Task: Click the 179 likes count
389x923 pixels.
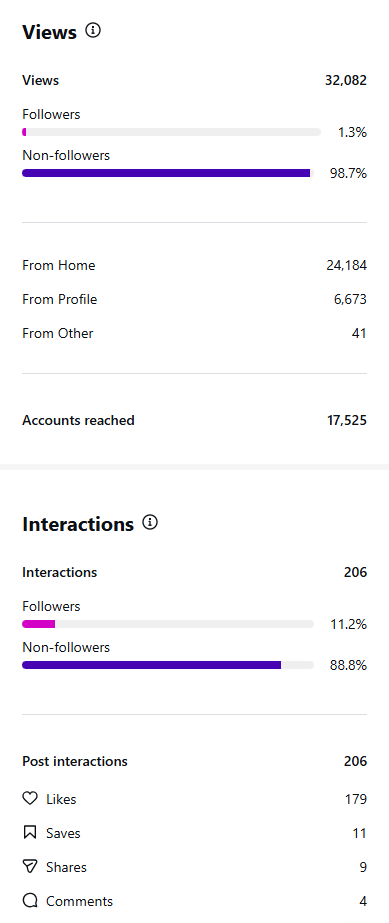Action: point(356,799)
